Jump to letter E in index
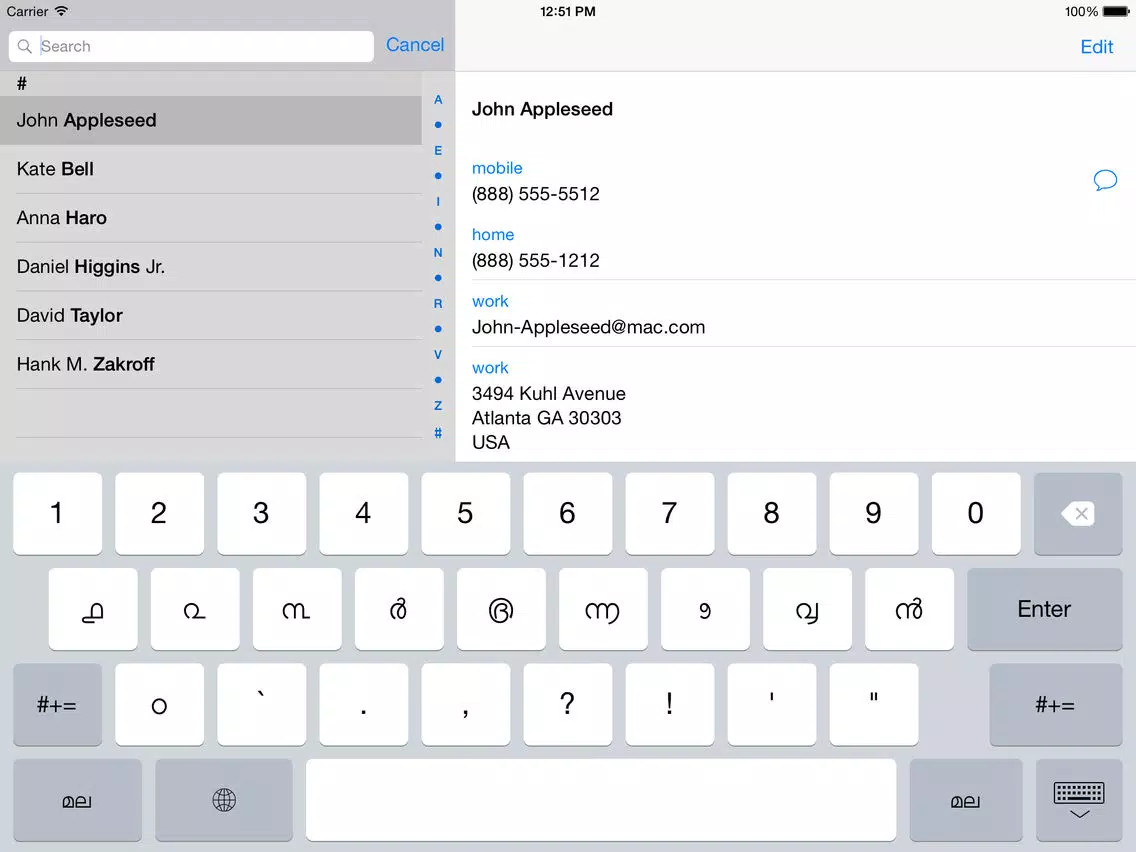1136x852 pixels. [x=438, y=151]
